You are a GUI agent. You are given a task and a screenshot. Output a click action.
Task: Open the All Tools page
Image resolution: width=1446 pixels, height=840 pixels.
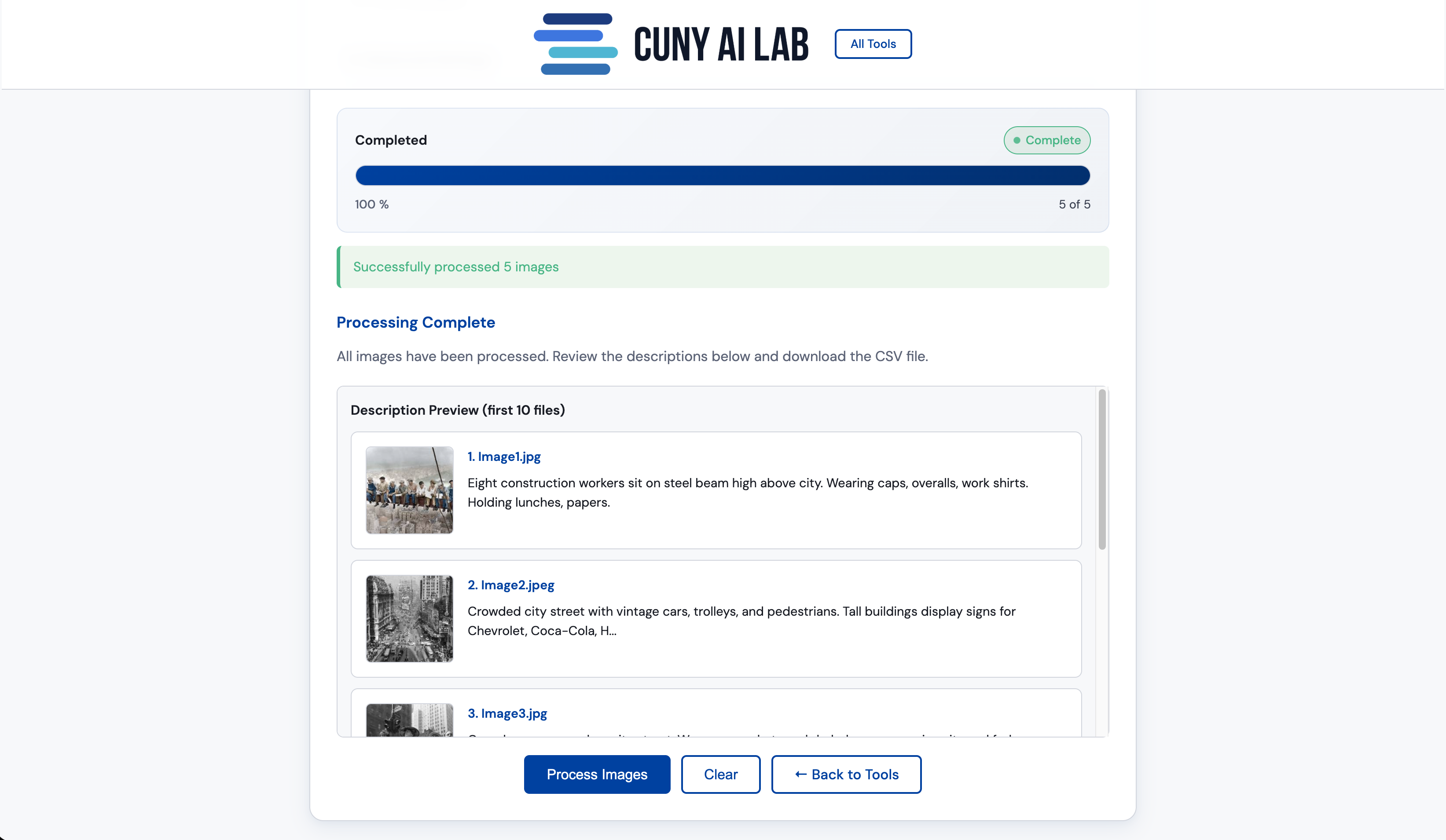(873, 44)
